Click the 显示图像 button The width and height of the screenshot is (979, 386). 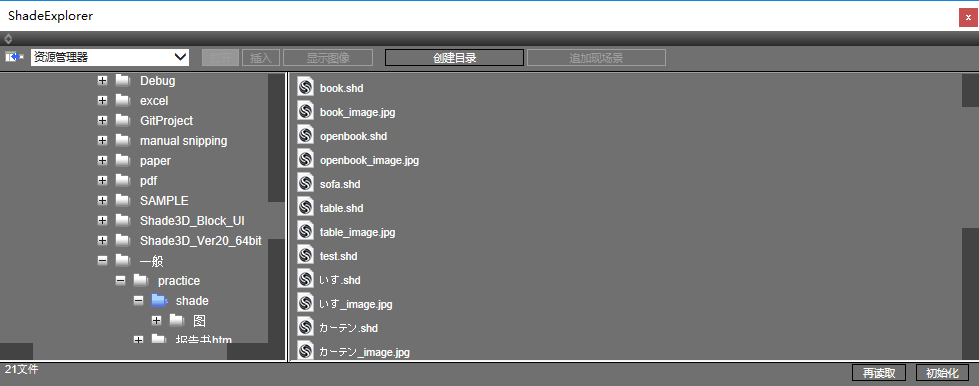pyautogui.click(x=328, y=57)
